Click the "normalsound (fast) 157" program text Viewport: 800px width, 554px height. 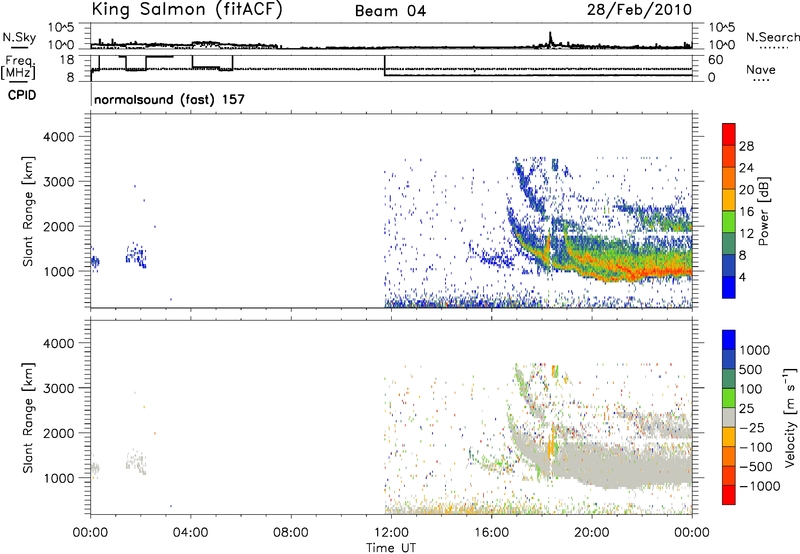click(x=169, y=99)
